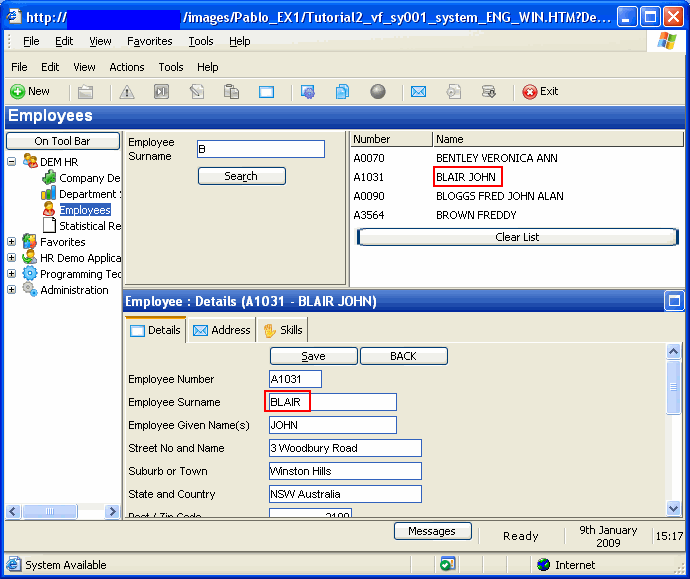Image resolution: width=690 pixels, height=579 pixels.
Task: Click the Administration gears icon
Action: pos(29,289)
